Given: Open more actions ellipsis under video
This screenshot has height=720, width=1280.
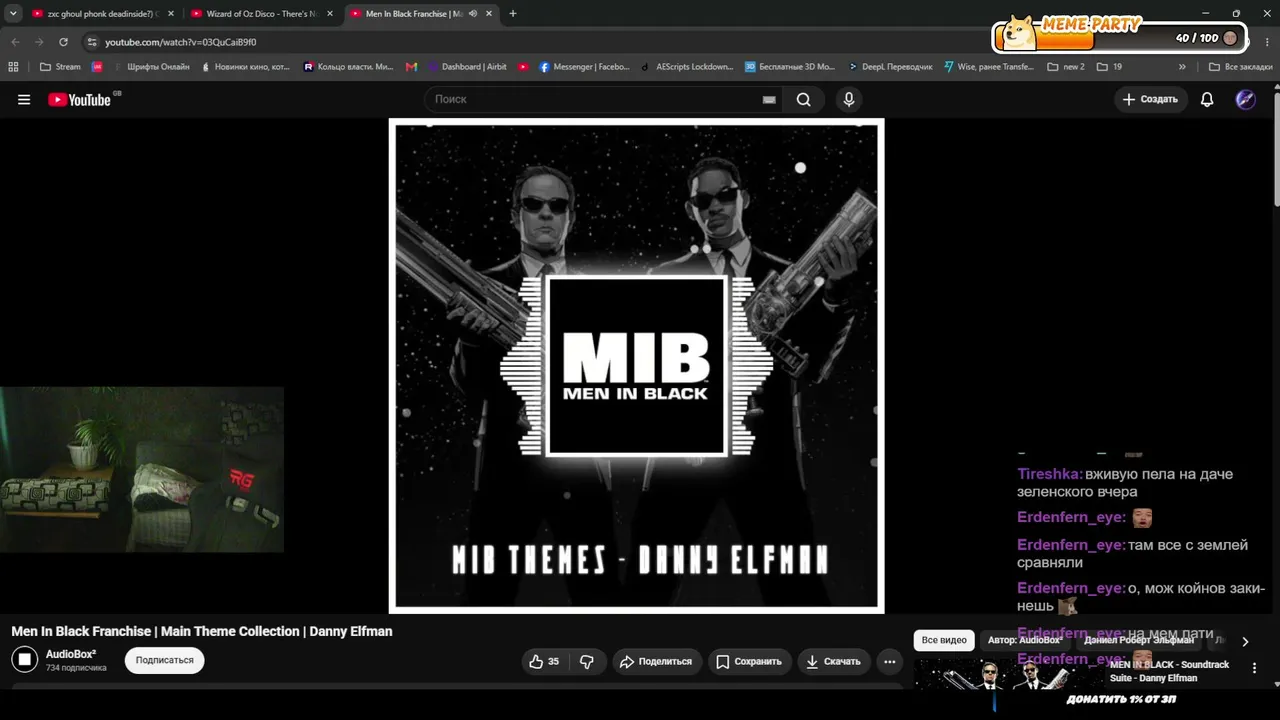Looking at the screenshot, I should pyautogui.click(x=889, y=661).
